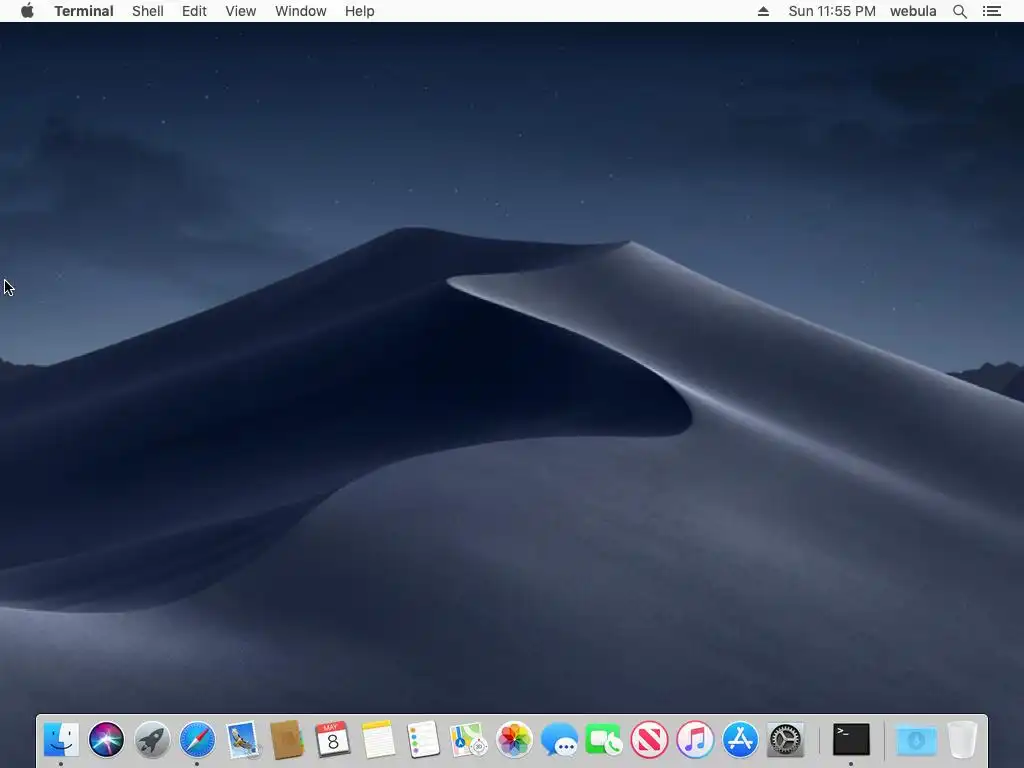Click the Terminal icon in Dock
1024x768 pixels.
[851, 739]
